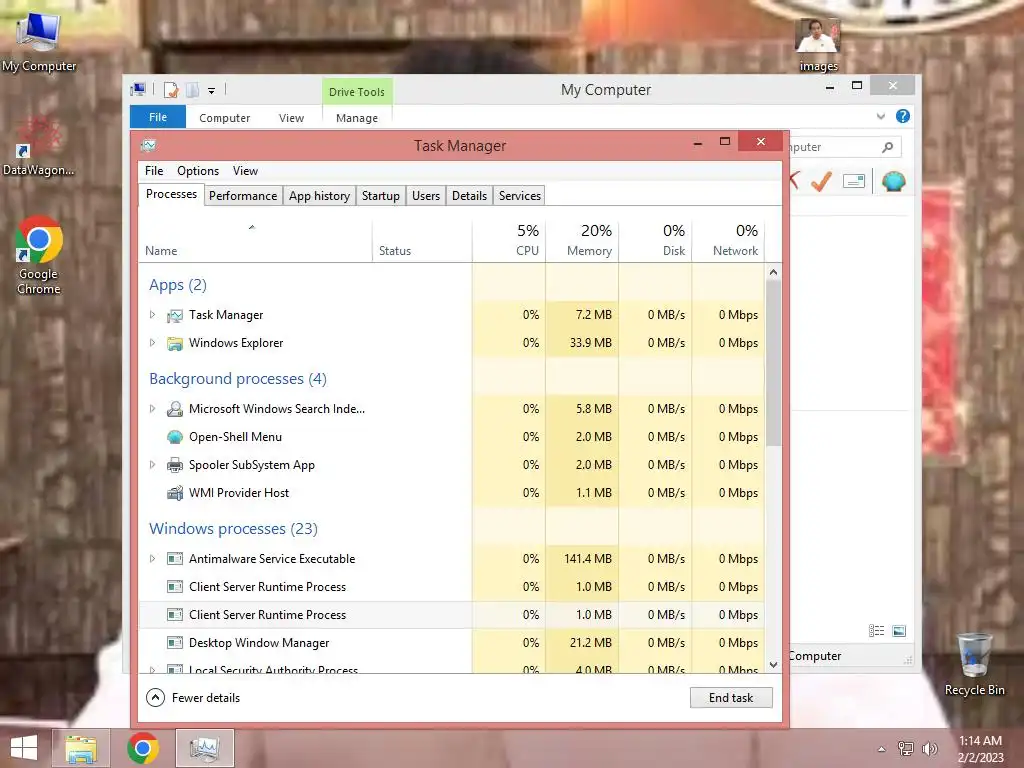Click Spooler SubSystem App printer icon
This screenshot has height=768, width=1024.
coord(174,465)
